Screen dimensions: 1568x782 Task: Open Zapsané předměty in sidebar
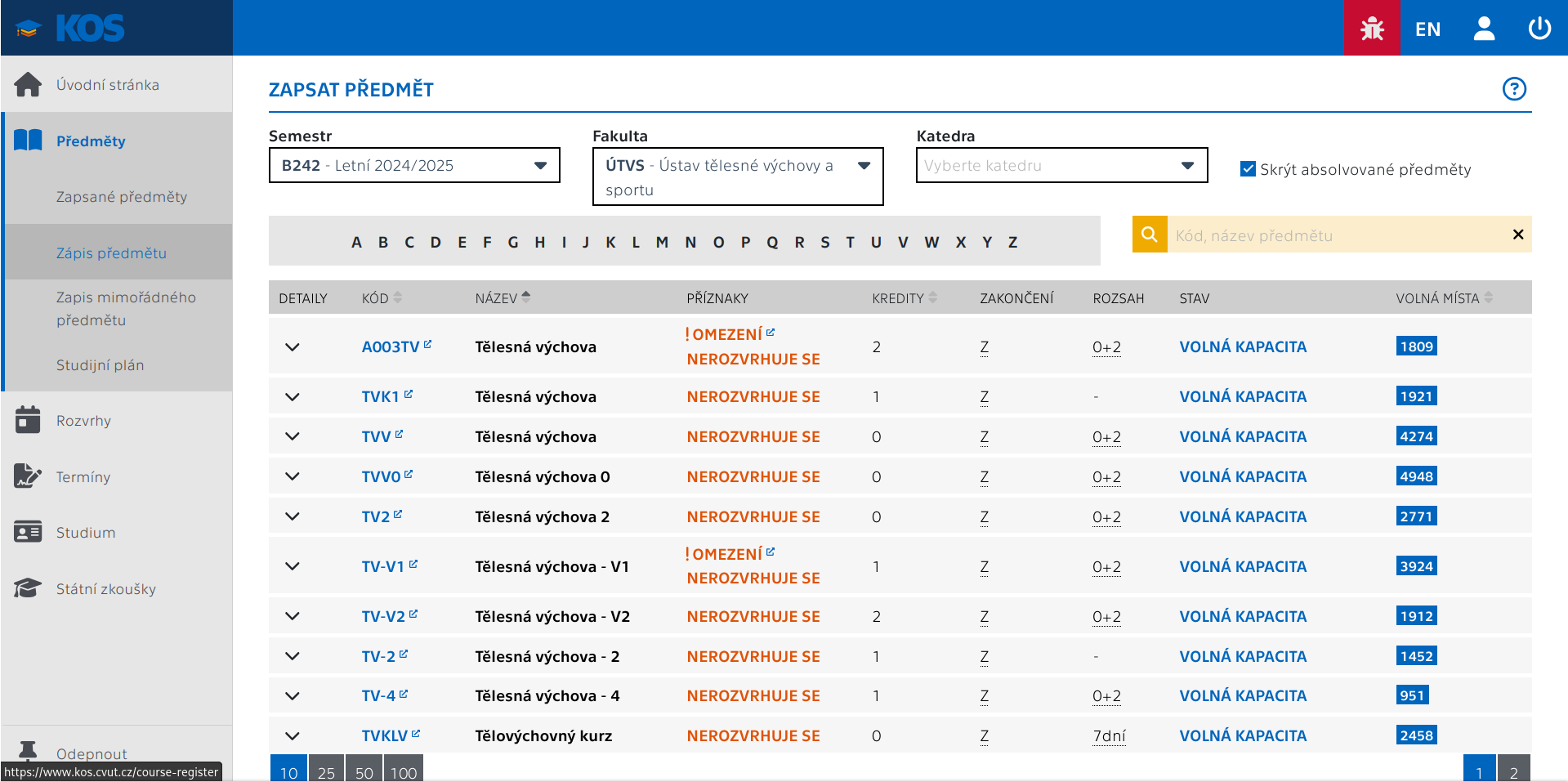pyautogui.click(x=122, y=196)
